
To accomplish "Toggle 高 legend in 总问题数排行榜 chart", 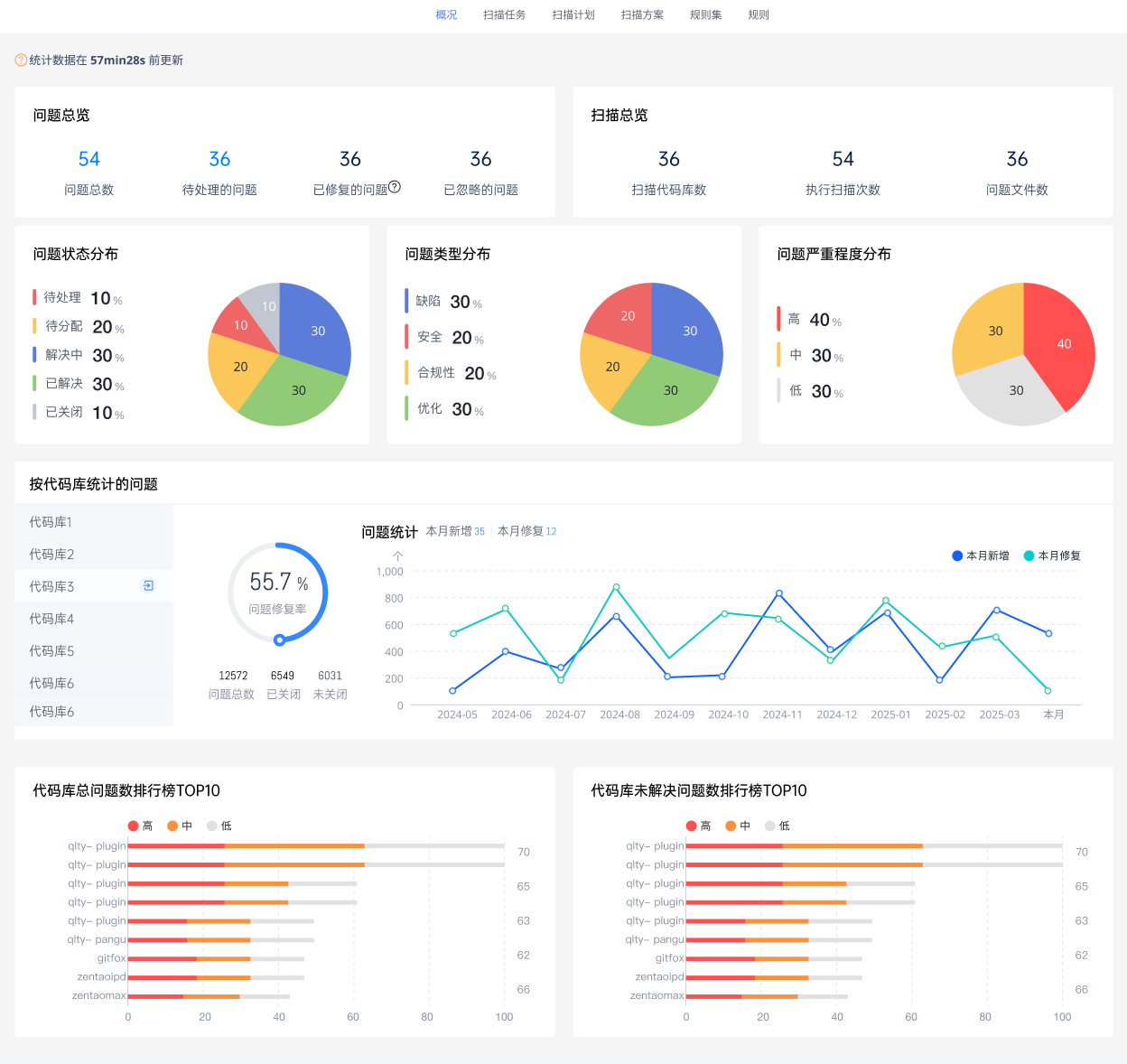I will pos(140,826).
